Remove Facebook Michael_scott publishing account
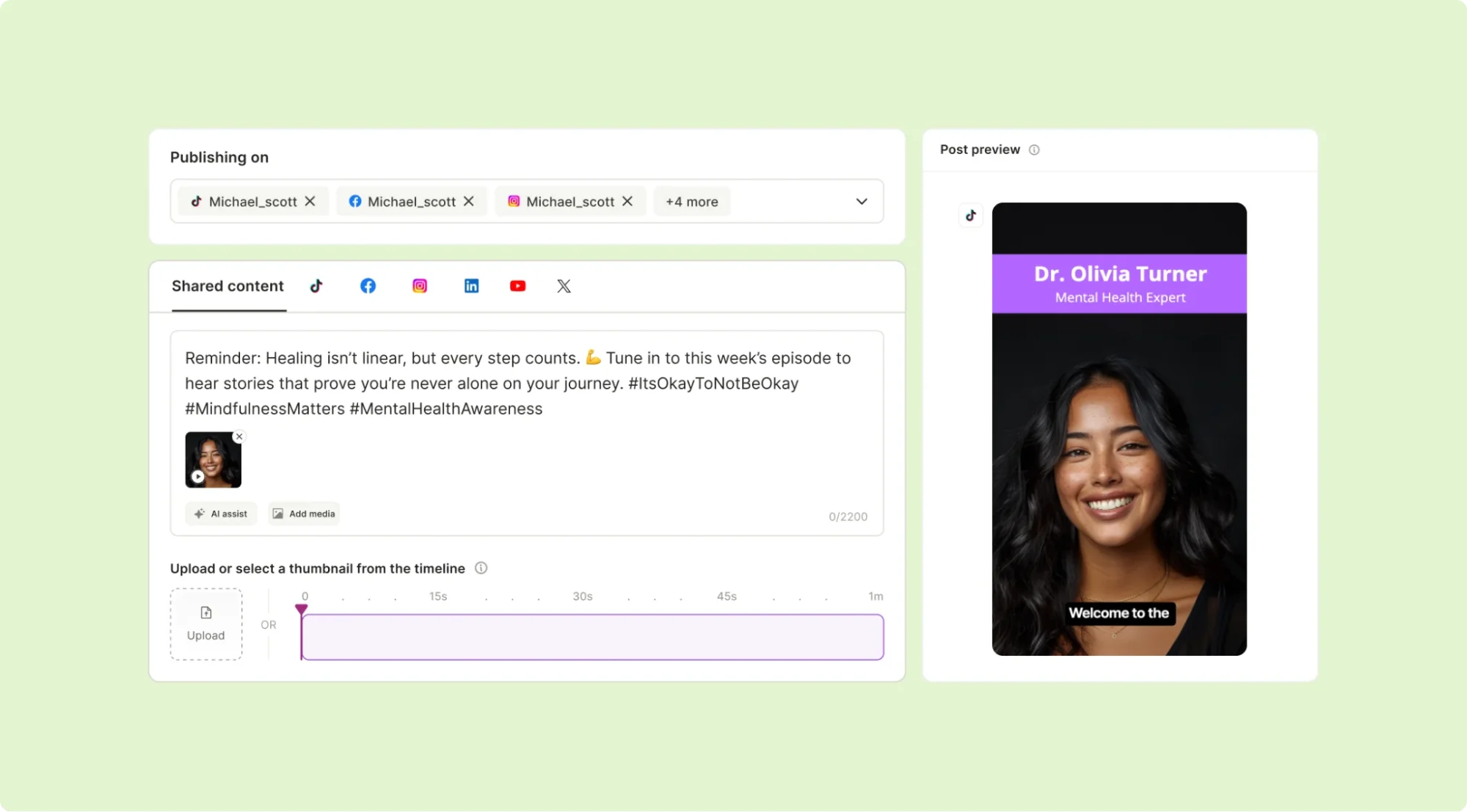 click(x=470, y=201)
